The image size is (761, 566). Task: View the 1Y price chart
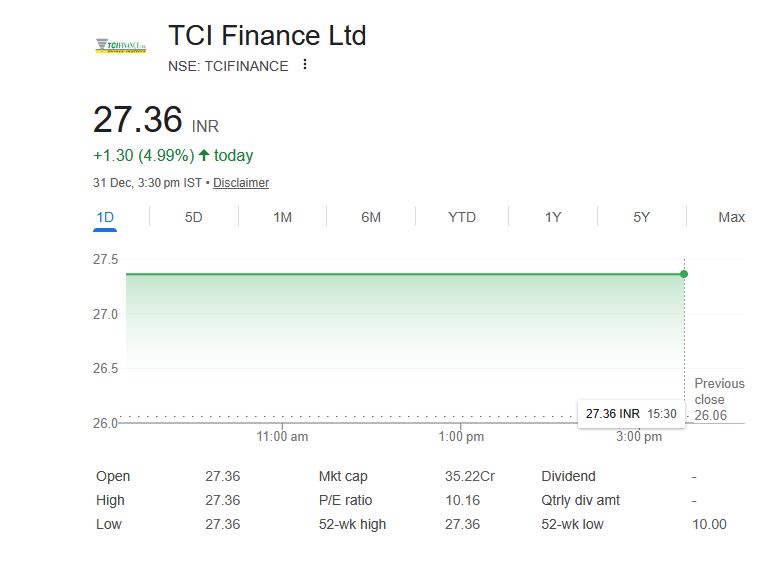(x=553, y=217)
